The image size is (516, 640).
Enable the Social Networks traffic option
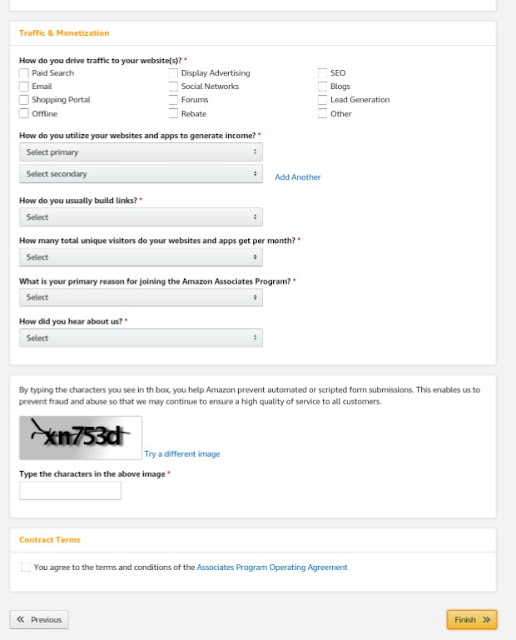click(173, 87)
